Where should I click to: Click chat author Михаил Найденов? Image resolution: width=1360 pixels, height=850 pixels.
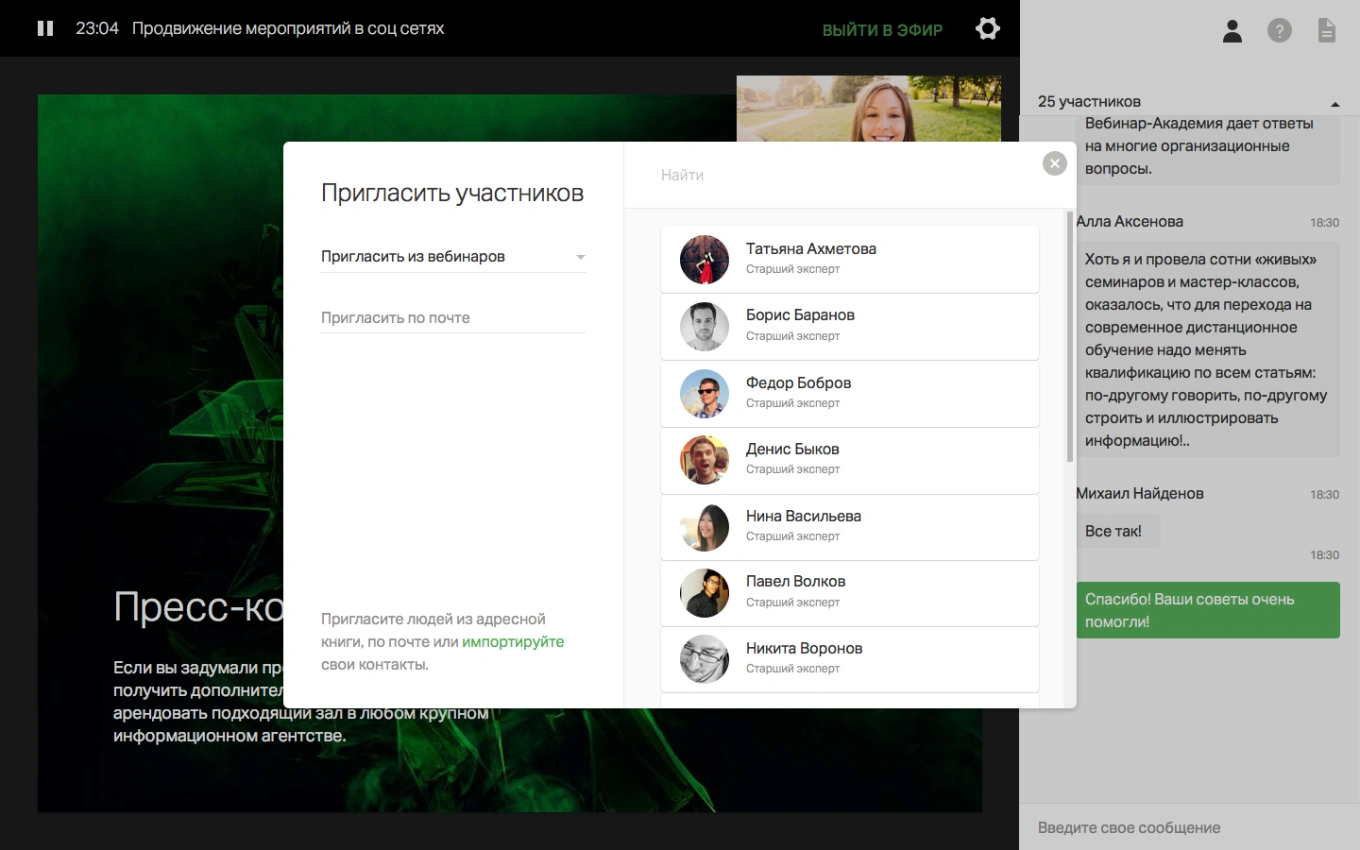pos(1139,494)
